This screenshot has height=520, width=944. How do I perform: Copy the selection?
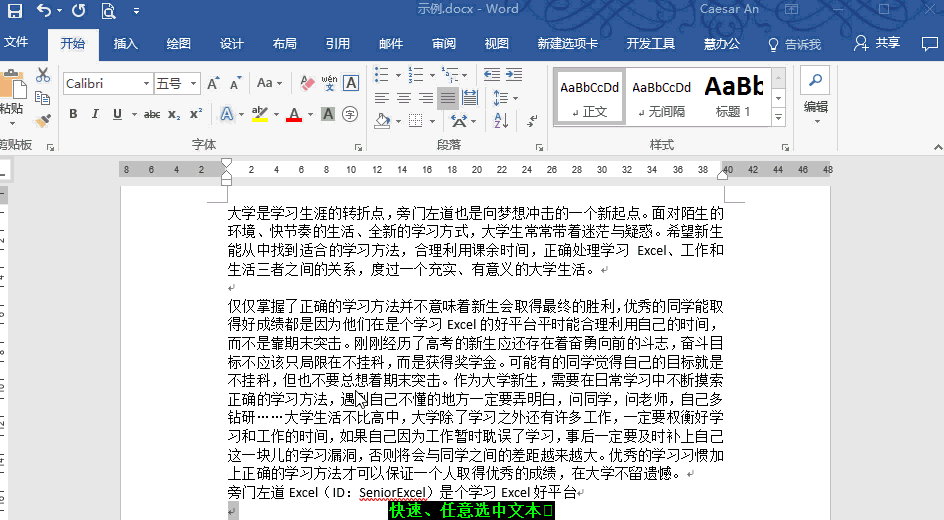42,98
